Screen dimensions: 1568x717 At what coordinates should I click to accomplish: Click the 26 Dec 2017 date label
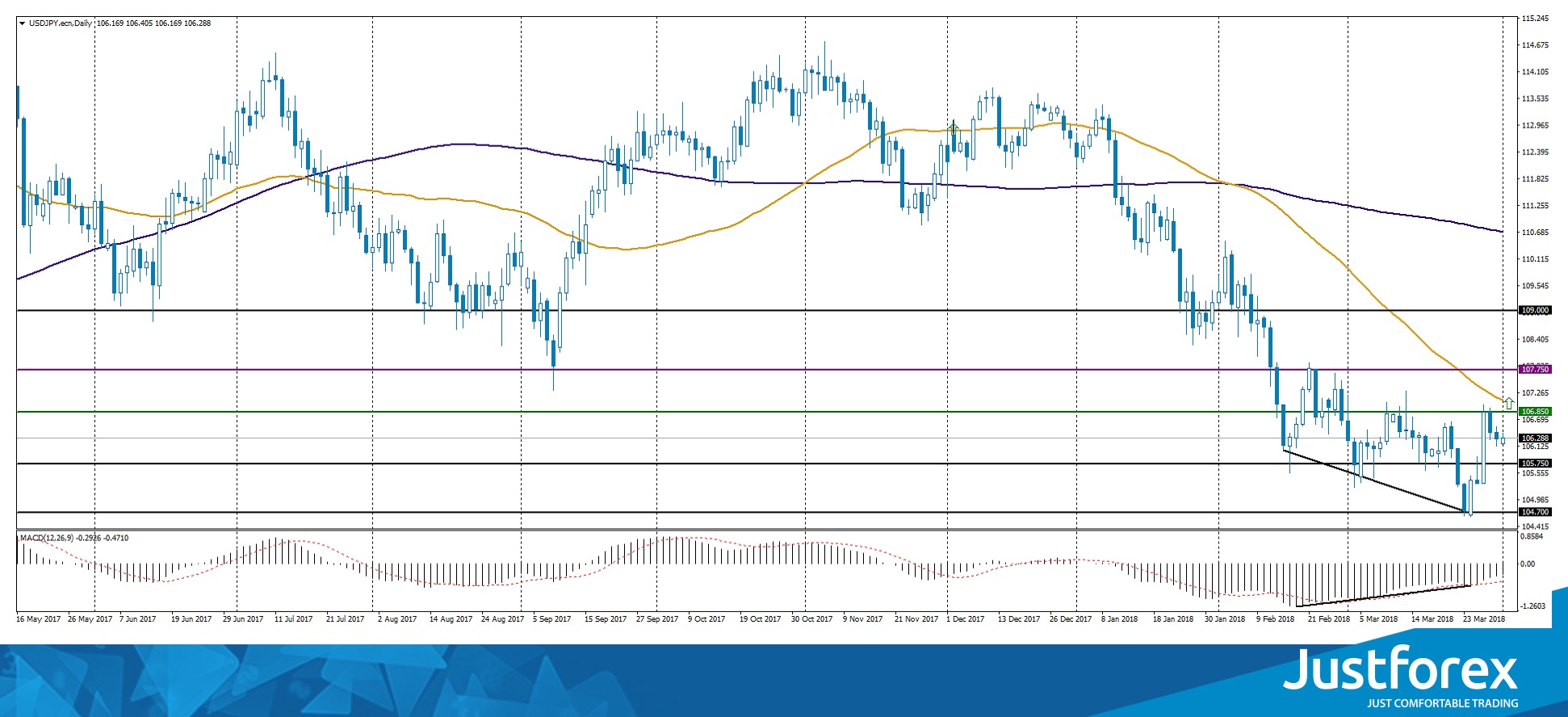click(1071, 619)
